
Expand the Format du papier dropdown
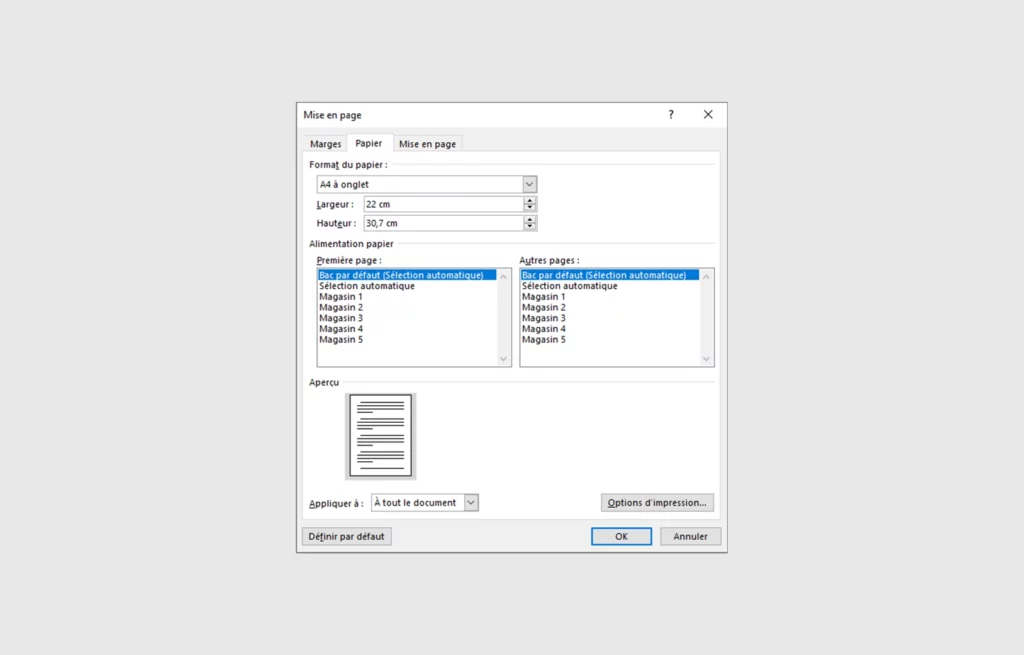(530, 184)
